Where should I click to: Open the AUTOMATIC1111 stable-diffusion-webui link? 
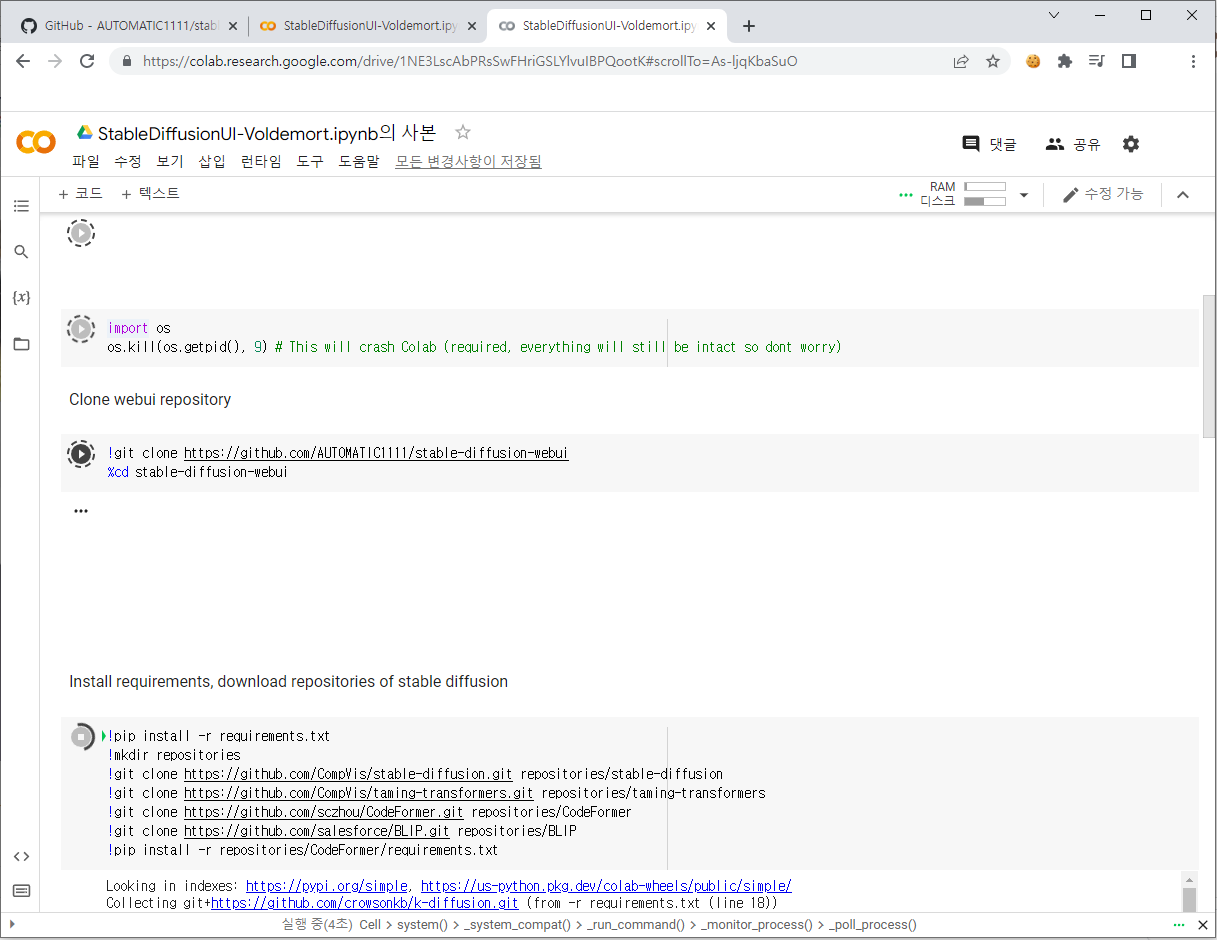click(x=376, y=453)
